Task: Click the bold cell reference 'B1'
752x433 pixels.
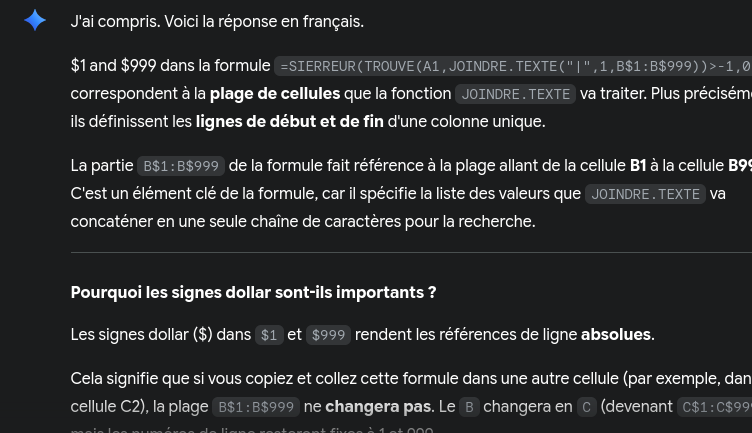Action: coord(638,165)
